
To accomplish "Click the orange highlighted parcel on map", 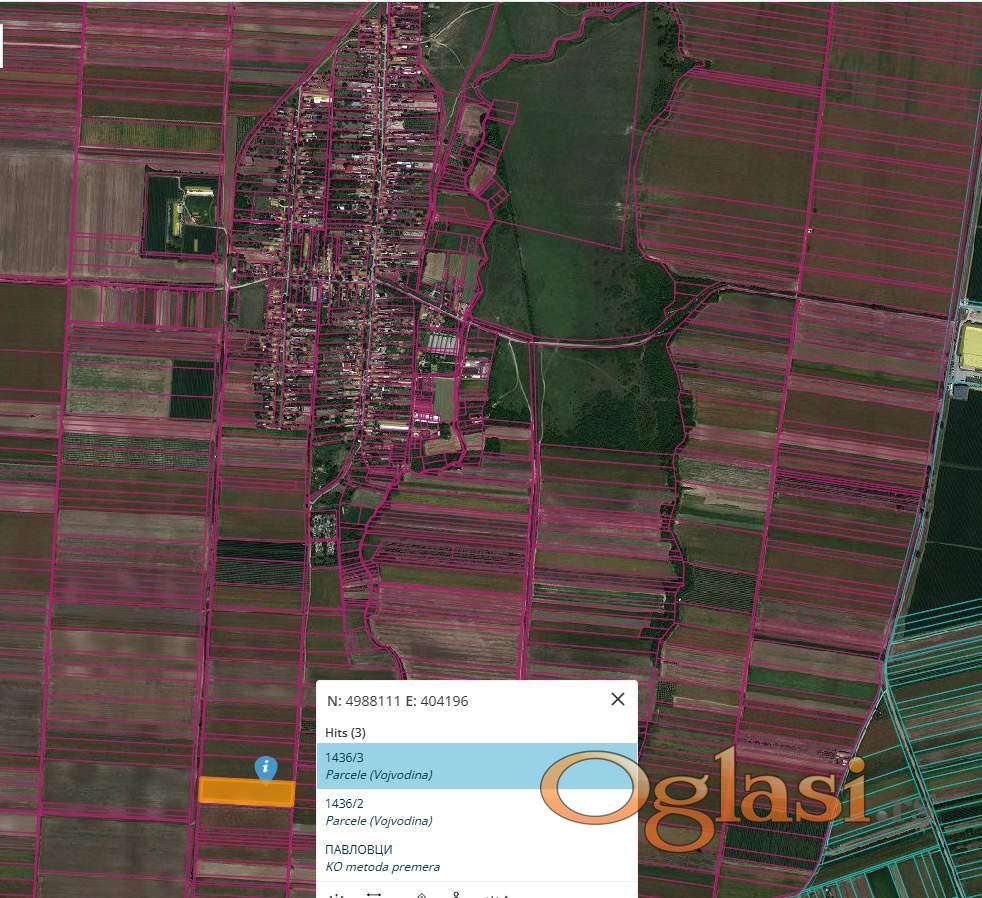I will pyautogui.click(x=246, y=792).
